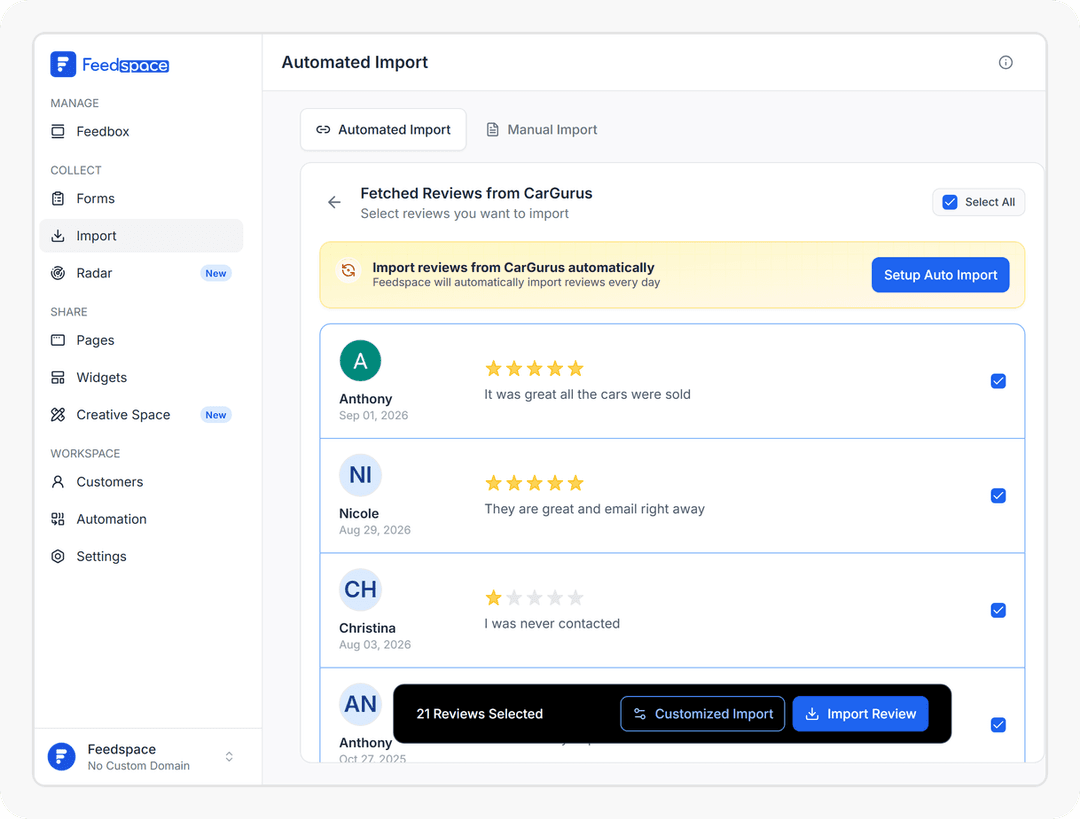The image size is (1080, 819).
Task: Click the back arrow beside Fetched Reviews
Action: [x=334, y=203]
